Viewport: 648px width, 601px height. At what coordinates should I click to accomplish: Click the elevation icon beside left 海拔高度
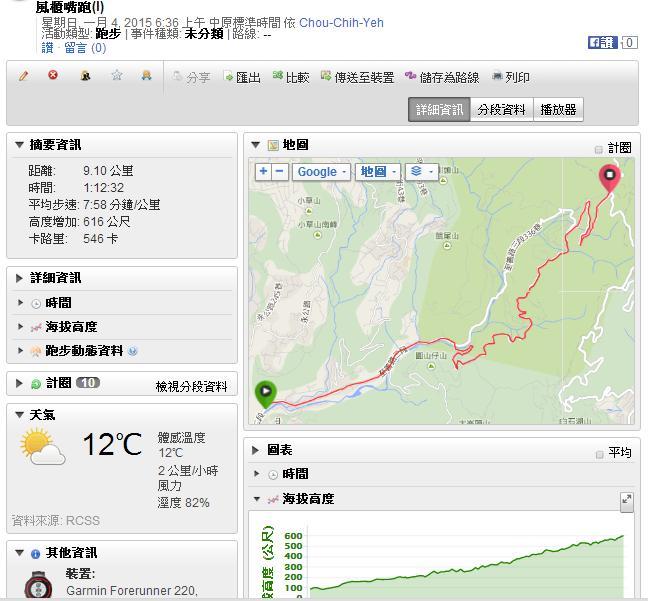tap(36, 327)
